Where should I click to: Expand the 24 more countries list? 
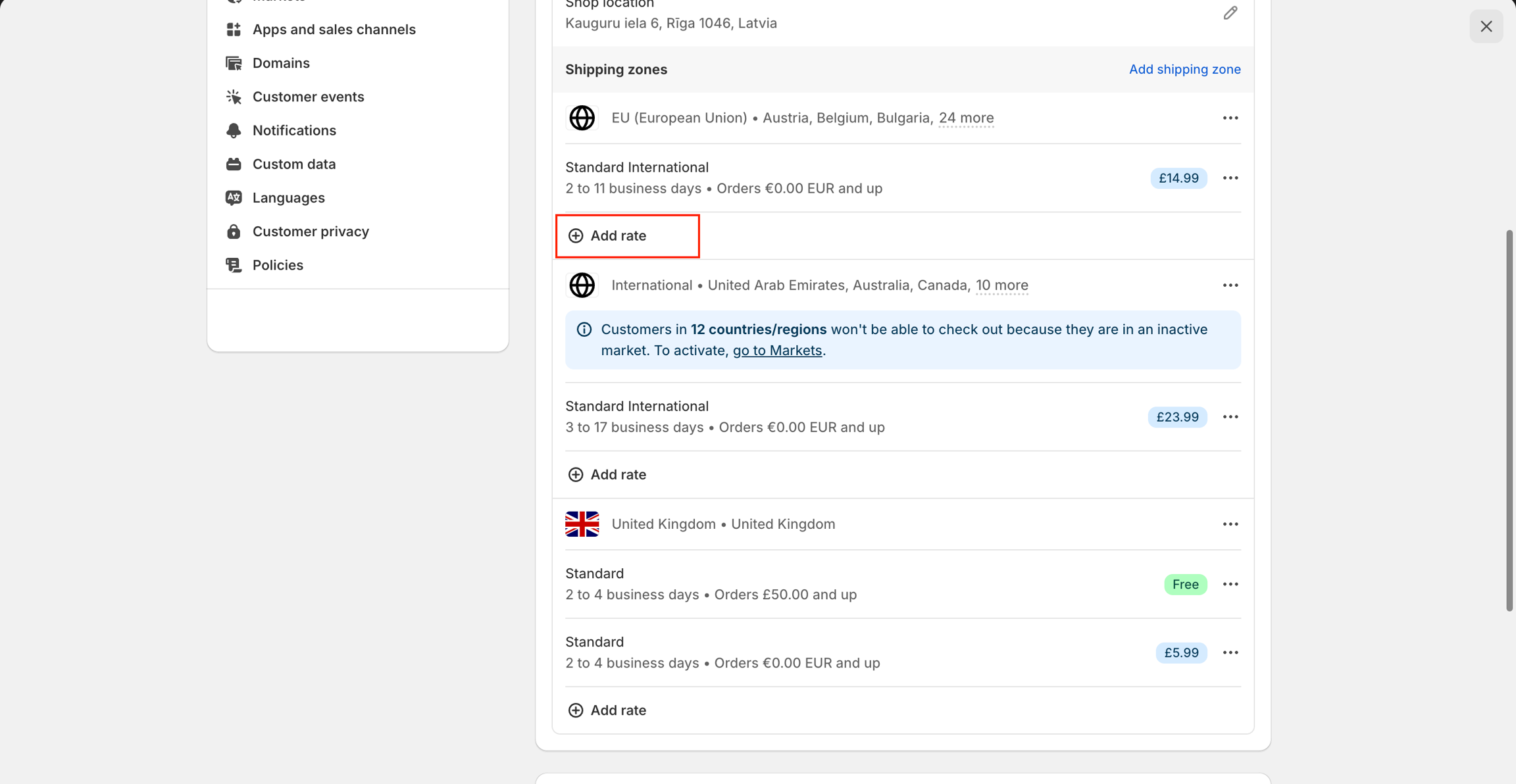click(965, 118)
